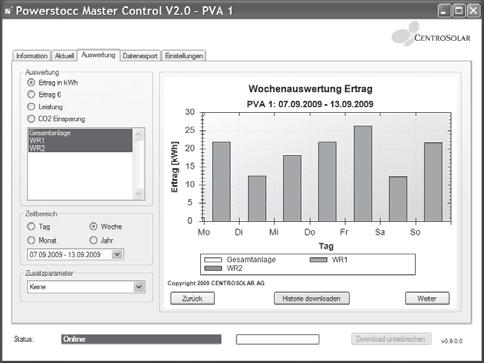
Task: Open the Einstellungen tab
Action: tap(184, 56)
